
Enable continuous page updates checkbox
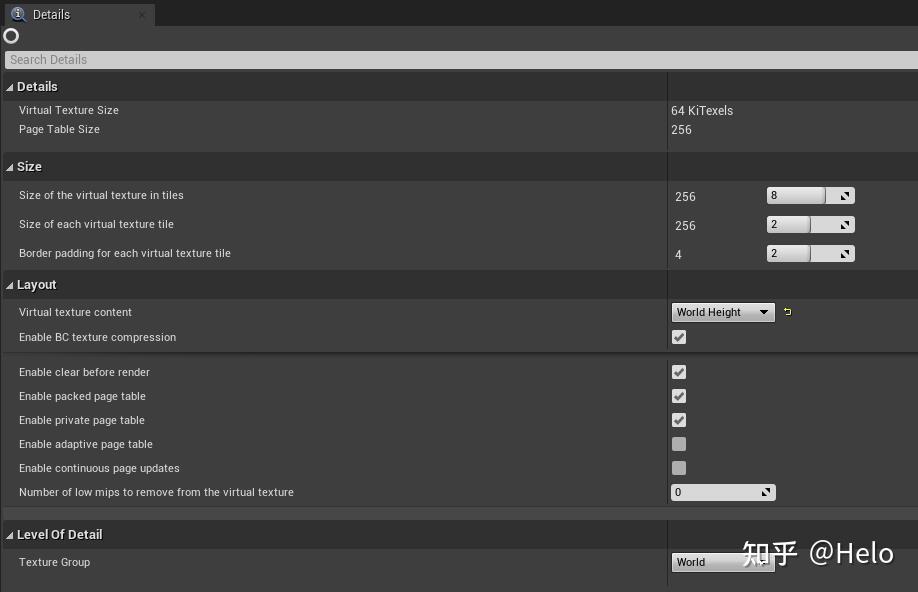[679, 468]
